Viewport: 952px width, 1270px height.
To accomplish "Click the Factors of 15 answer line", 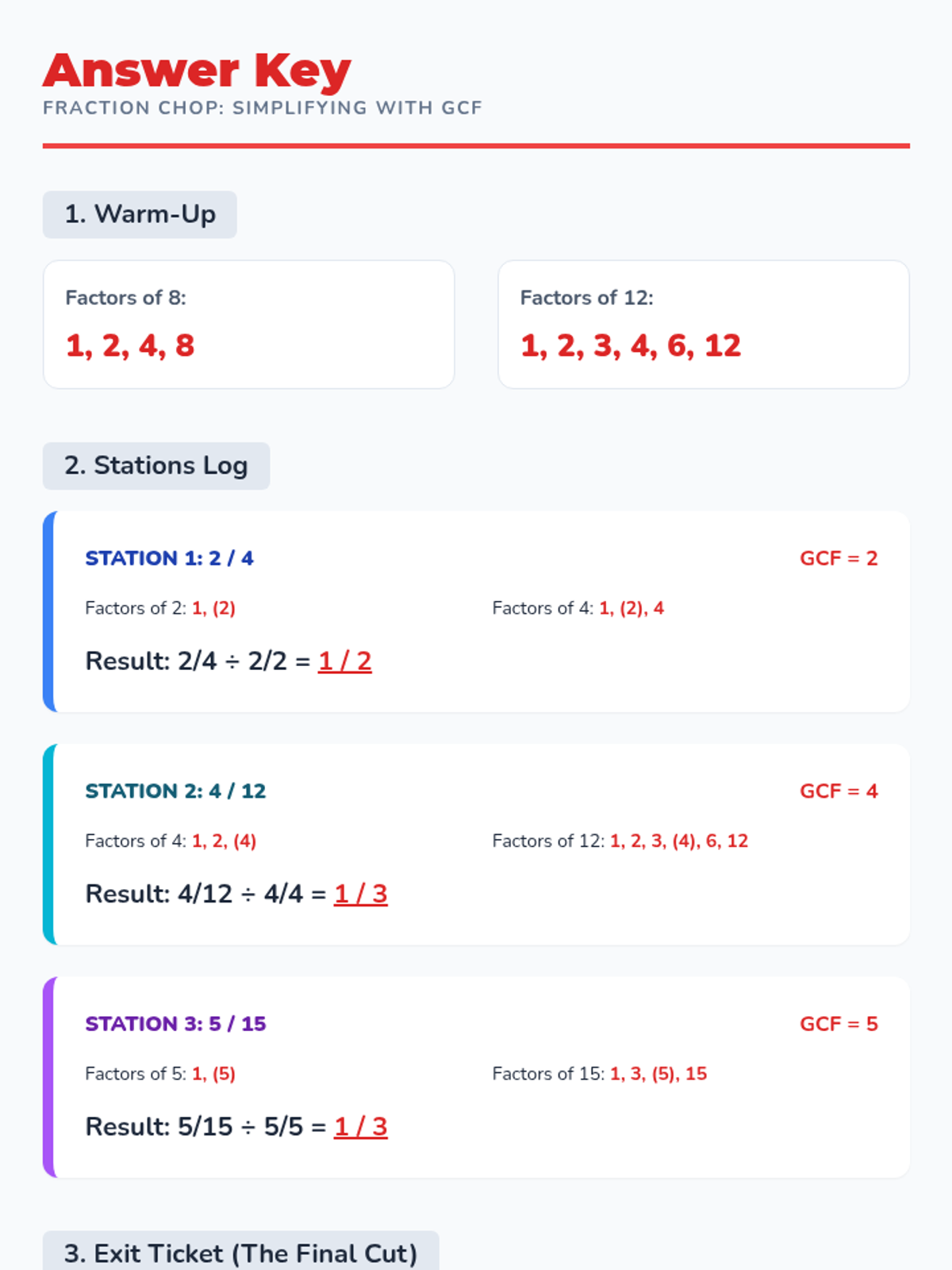I will coord(600,1074).
